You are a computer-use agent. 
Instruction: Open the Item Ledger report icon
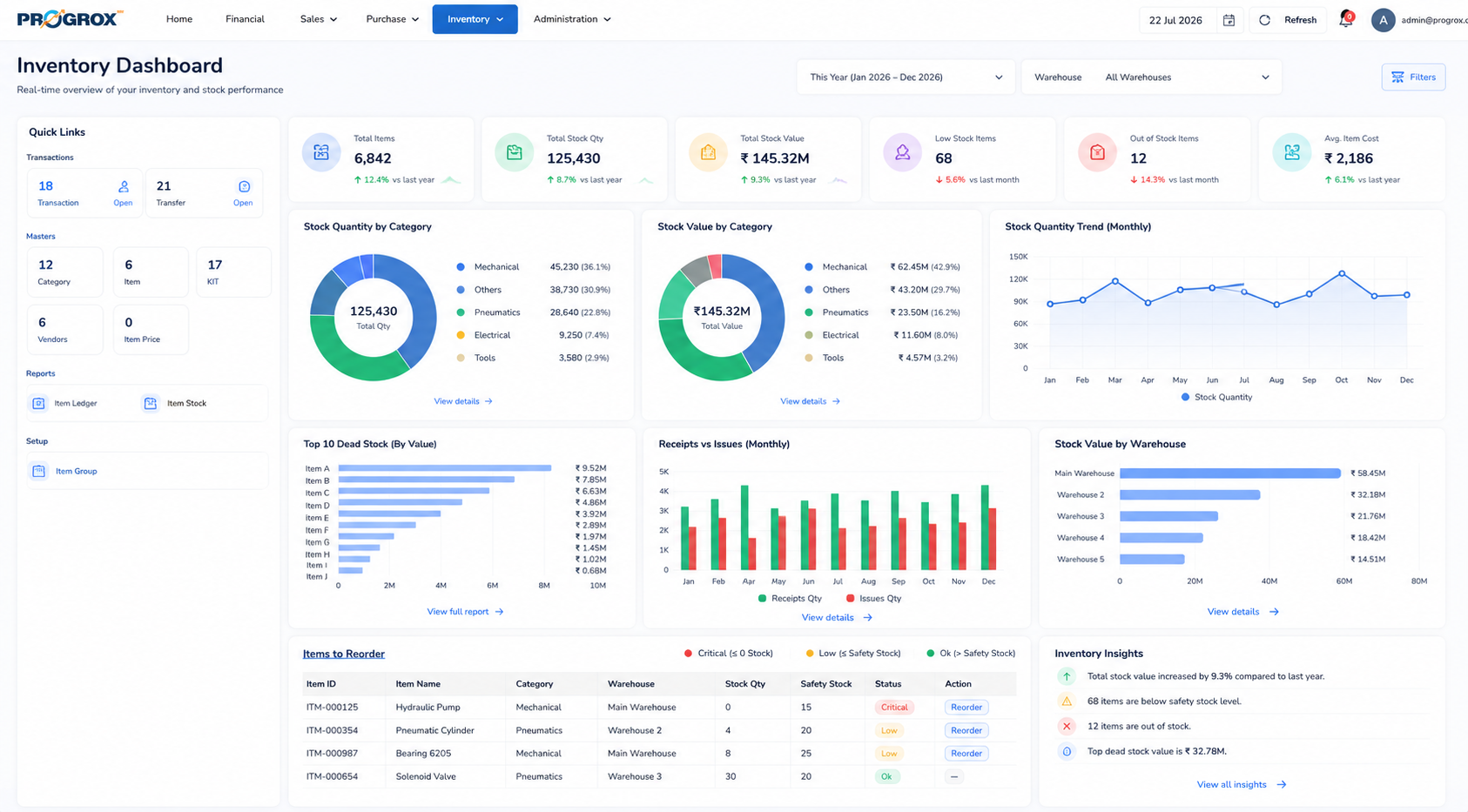coord(38,404)
